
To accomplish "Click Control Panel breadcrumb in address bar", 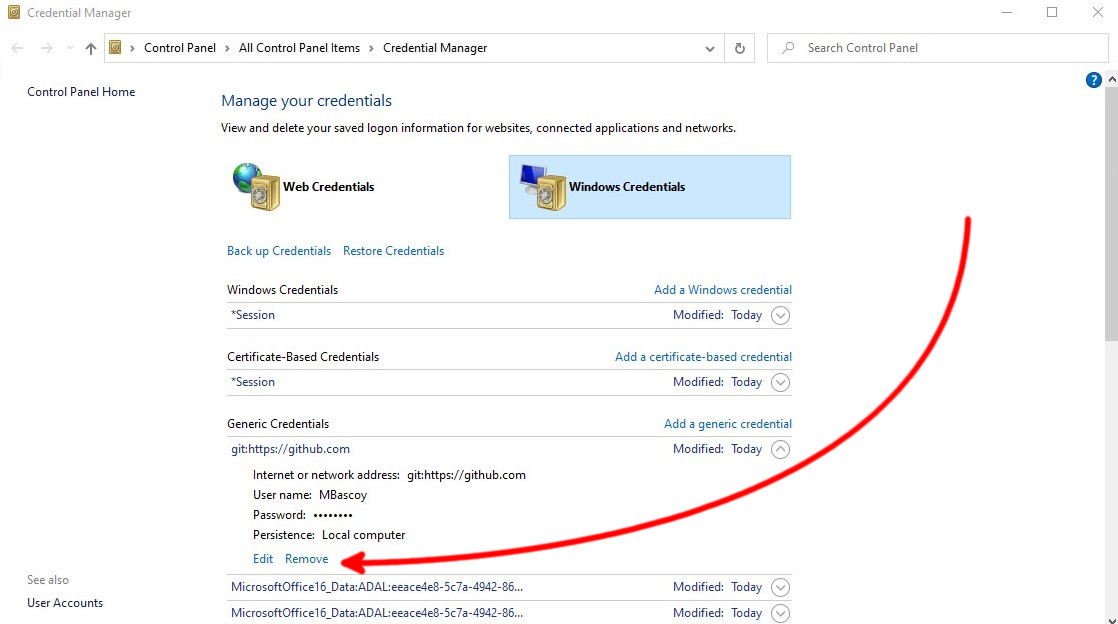I will [x=181, y=48].
